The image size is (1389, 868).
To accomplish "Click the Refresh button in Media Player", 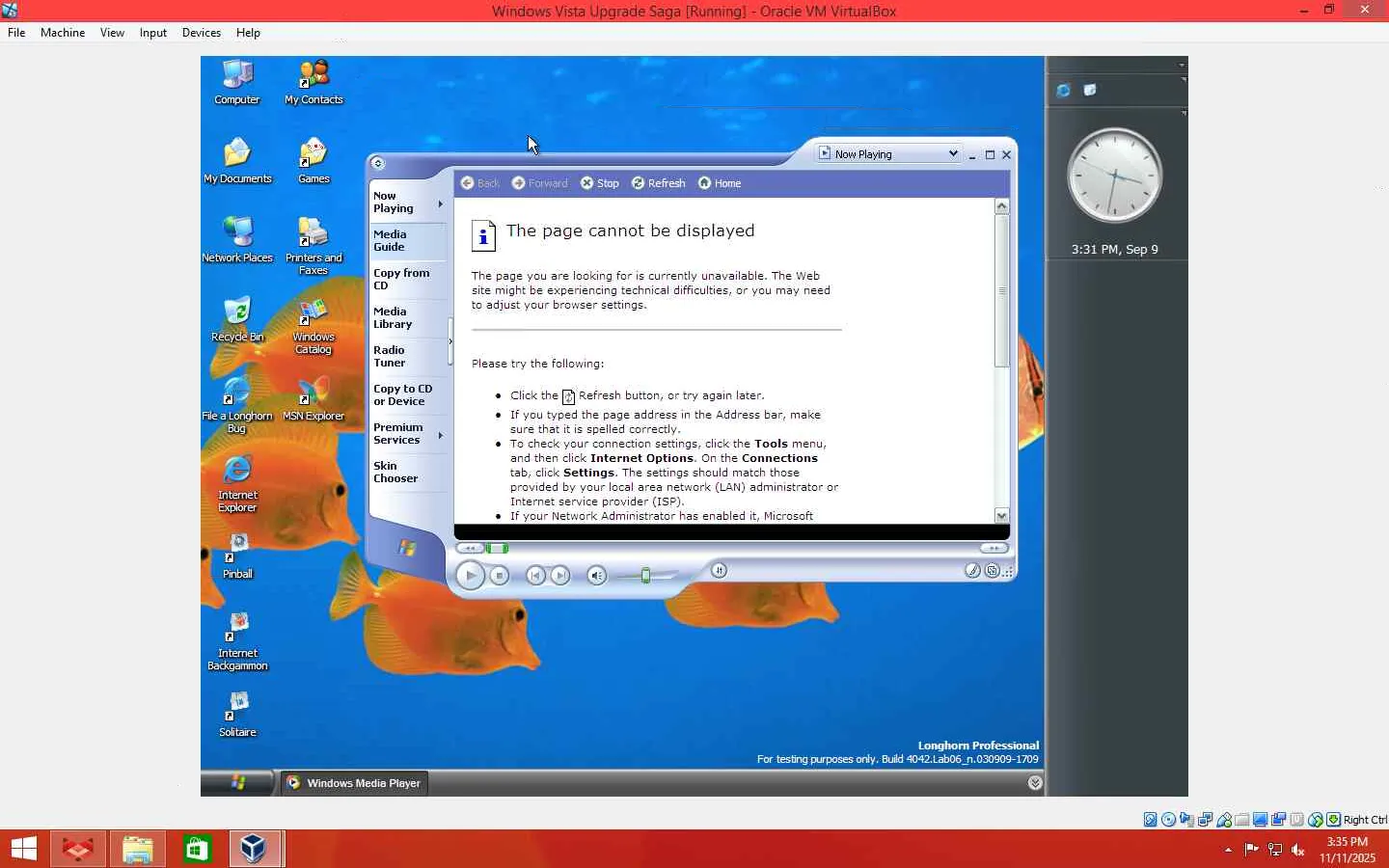I will click(659, 183).
